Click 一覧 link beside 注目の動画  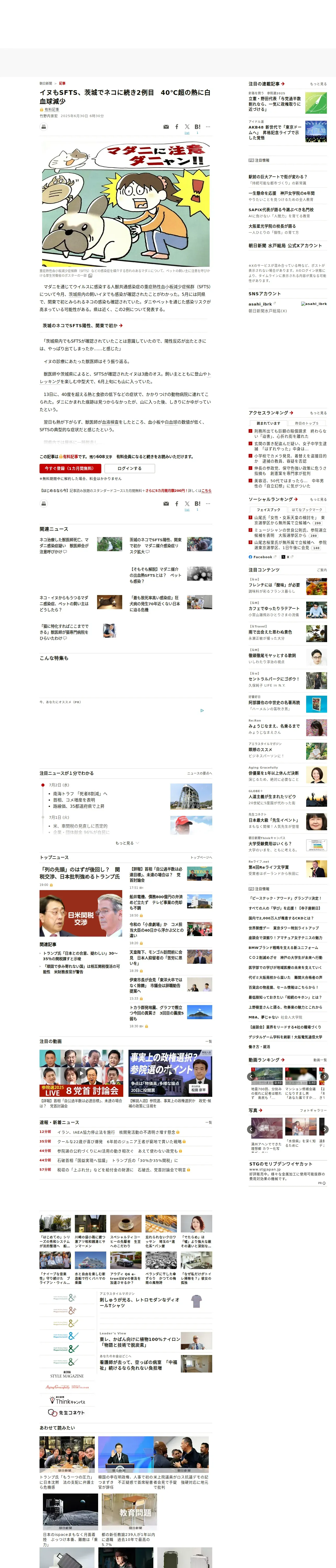(209, 1041)
